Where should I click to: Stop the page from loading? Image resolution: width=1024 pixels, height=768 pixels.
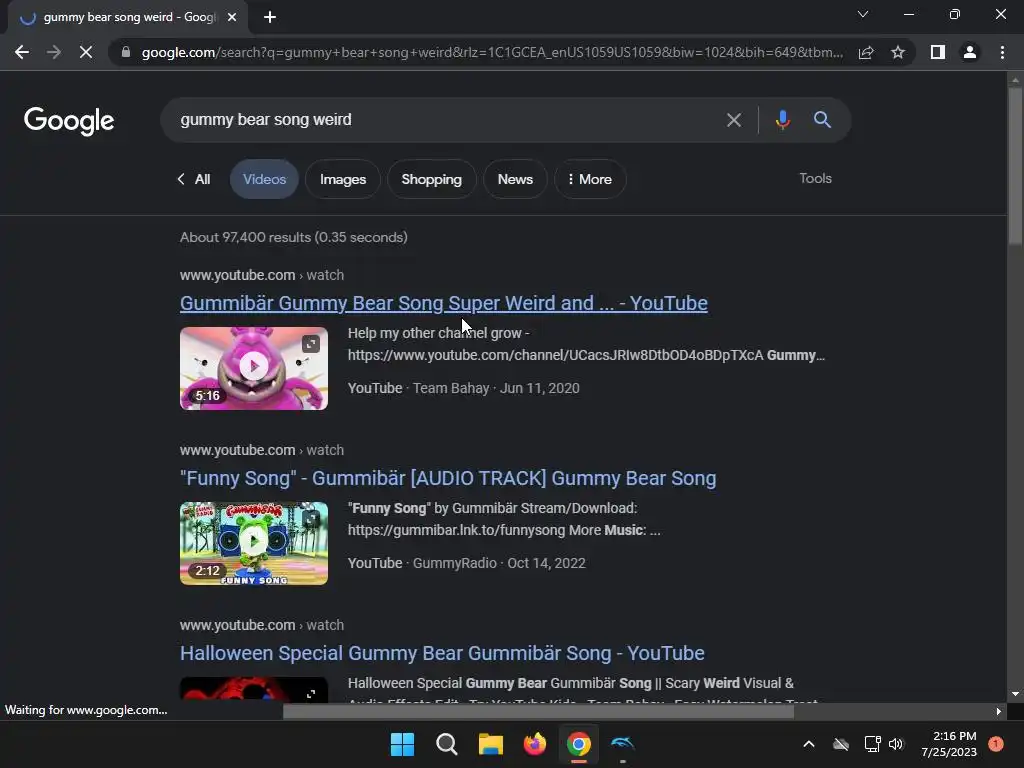click(x=86, y=52)
